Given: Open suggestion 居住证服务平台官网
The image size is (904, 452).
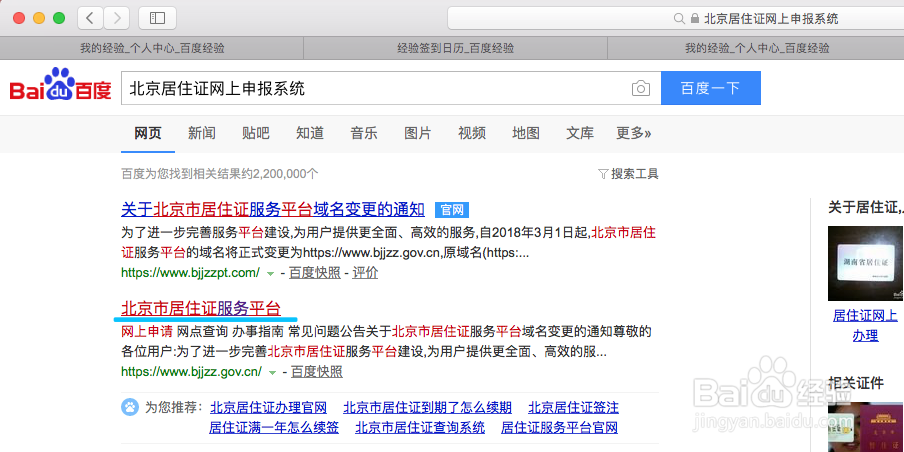Looking at the screenshot, I should click(559, 428).
